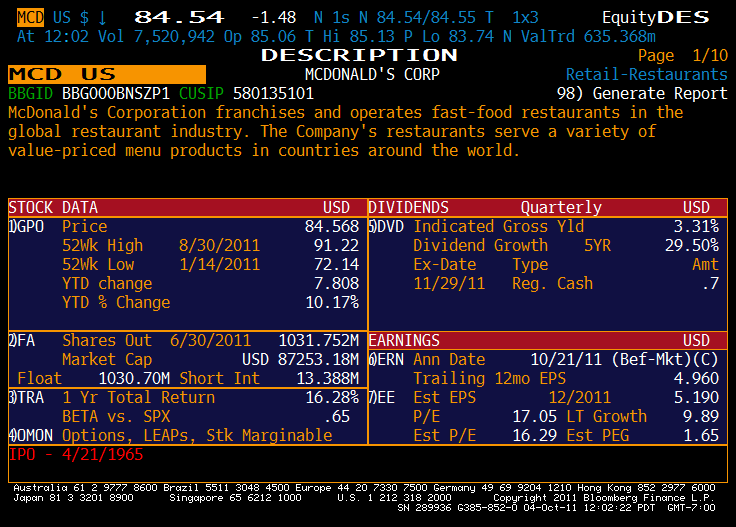
Task: Select the -1.48 price change value
Action: [x=274, y=18]
